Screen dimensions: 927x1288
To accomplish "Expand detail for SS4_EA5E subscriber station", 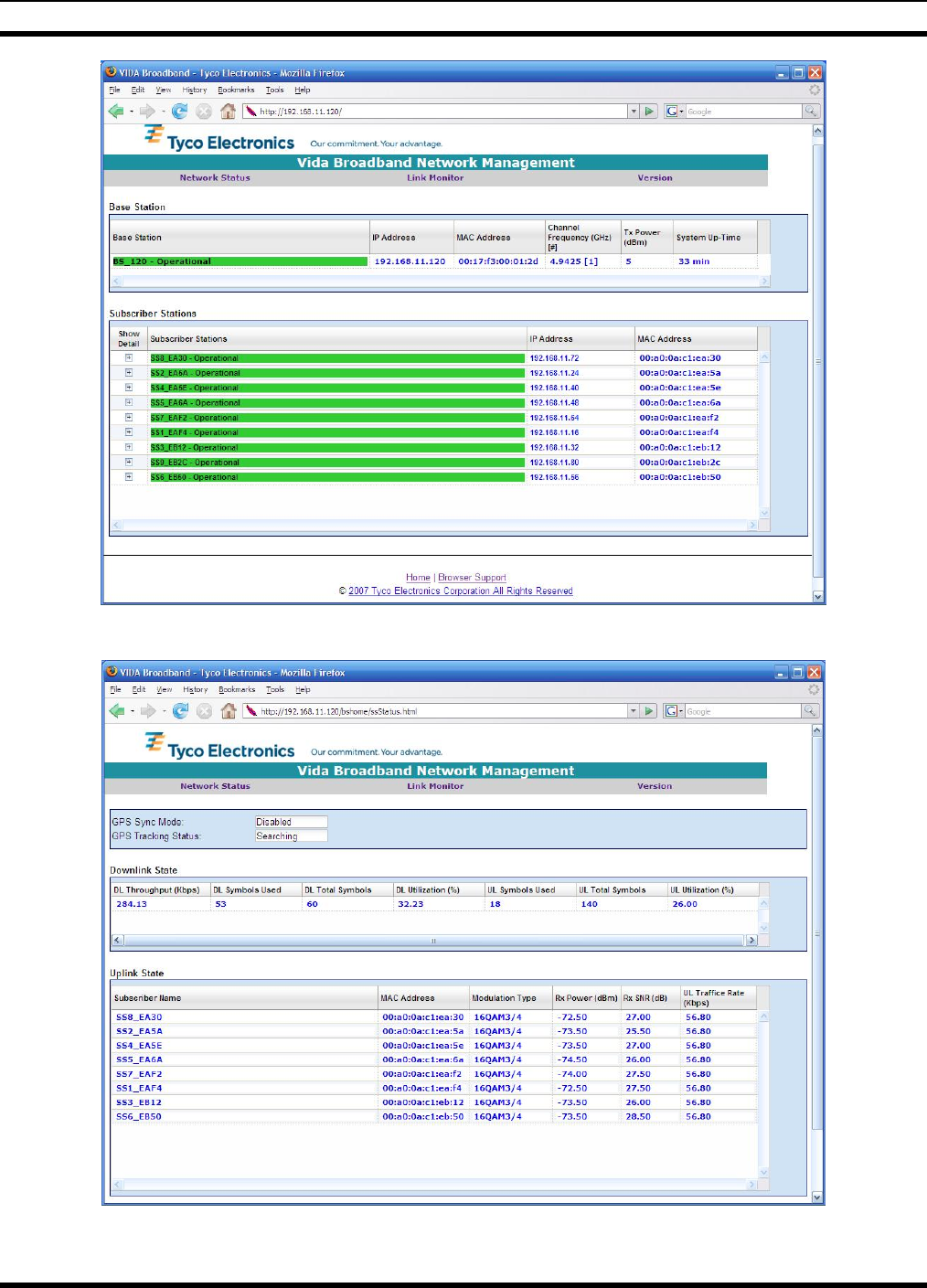I will pos(129,387).
